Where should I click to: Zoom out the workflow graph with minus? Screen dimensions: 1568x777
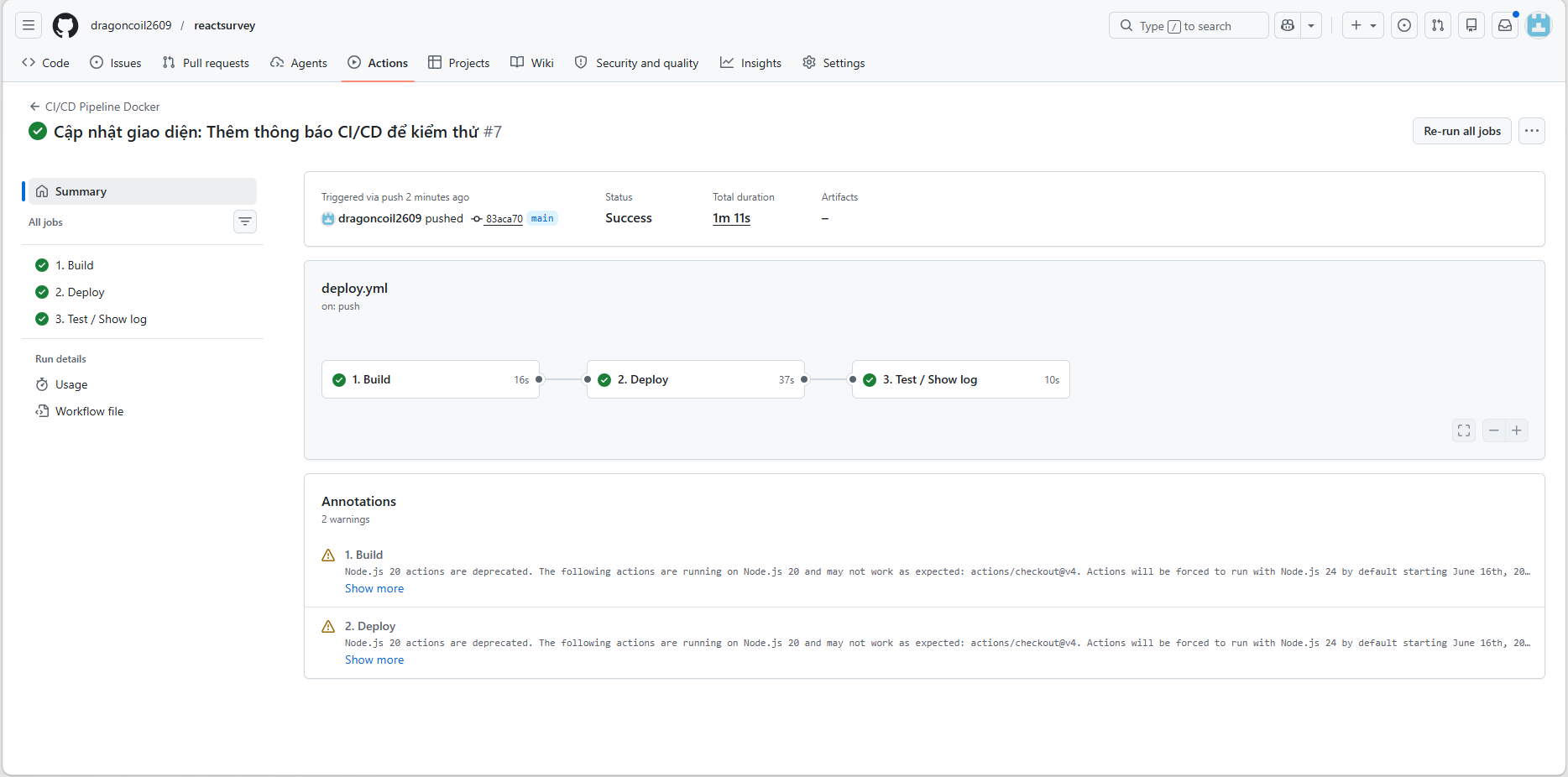click(1494, 430)
